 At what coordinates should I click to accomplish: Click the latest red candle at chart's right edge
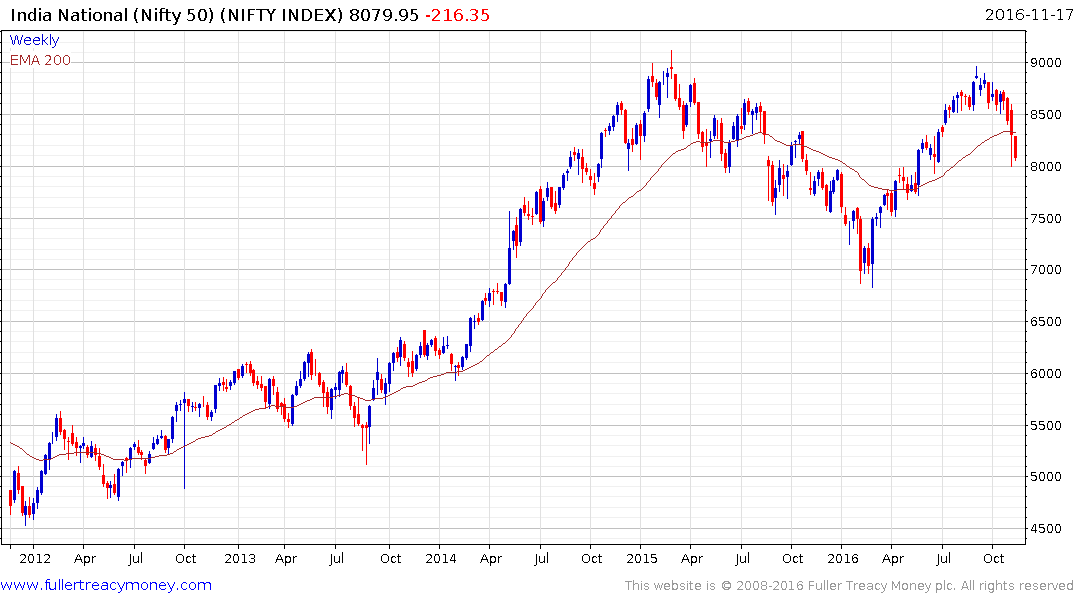(x=1015, y=149)
